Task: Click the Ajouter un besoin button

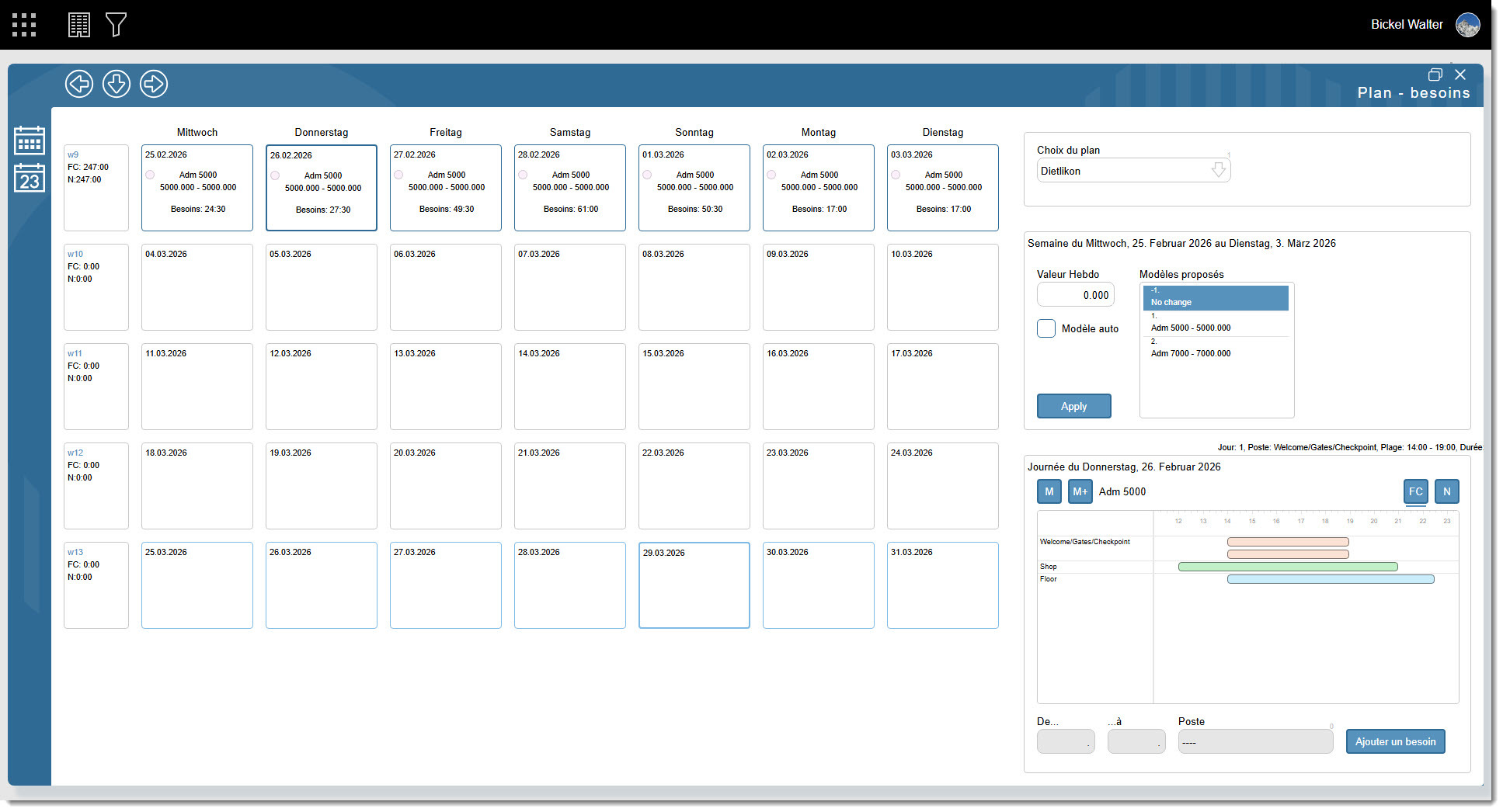Action: [x=1395, y=741]
